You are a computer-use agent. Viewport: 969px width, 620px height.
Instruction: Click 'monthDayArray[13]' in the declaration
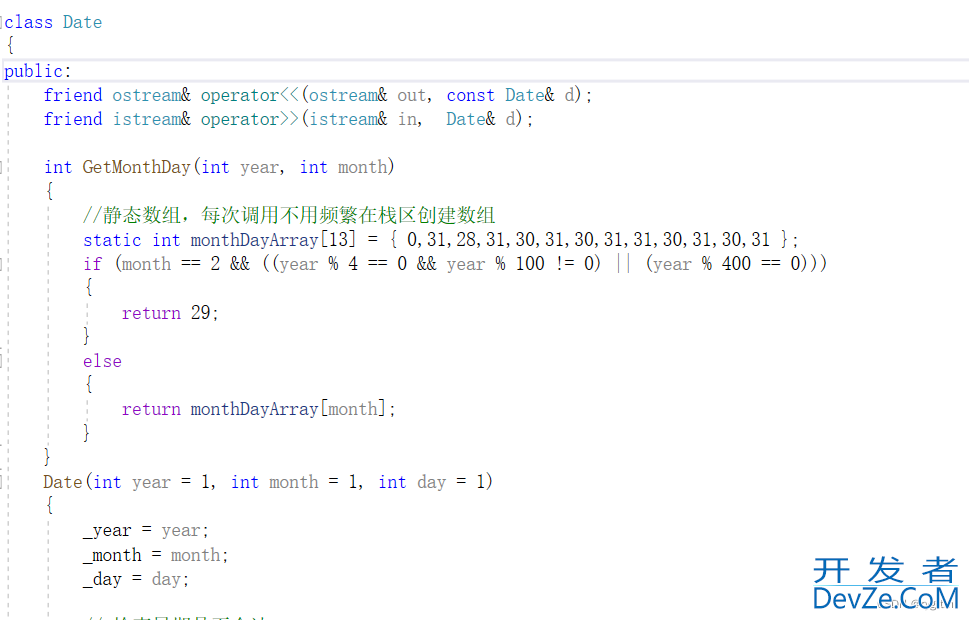[x=273, y=239]
